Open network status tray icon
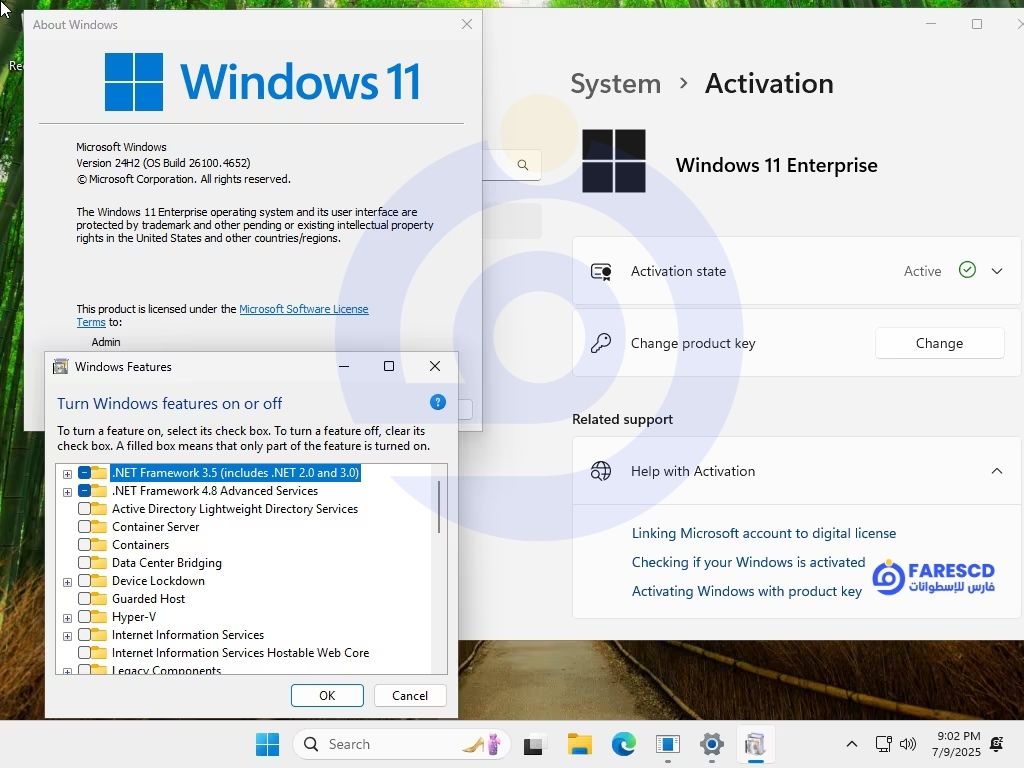Viewport: 1024px width, 768px height. (884, 744)
